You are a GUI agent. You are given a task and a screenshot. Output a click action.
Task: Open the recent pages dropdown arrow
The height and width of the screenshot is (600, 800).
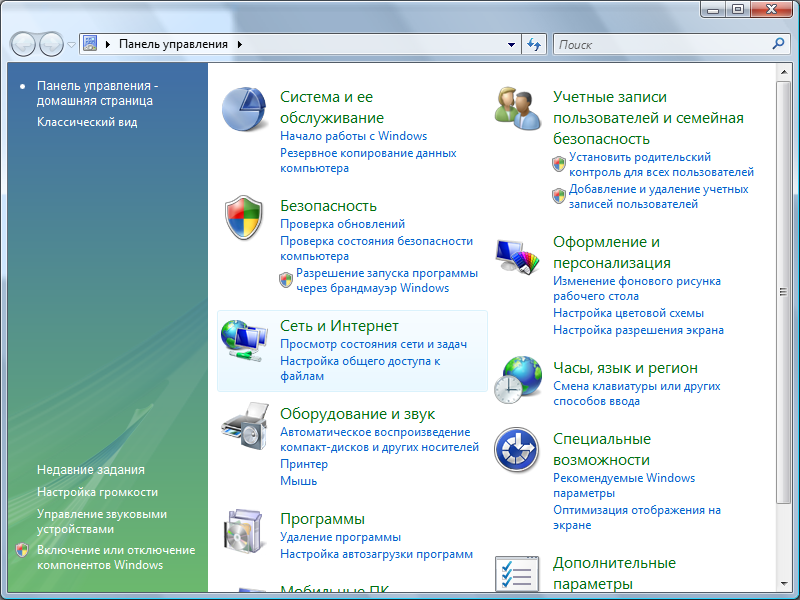click(x=72, y=45)
